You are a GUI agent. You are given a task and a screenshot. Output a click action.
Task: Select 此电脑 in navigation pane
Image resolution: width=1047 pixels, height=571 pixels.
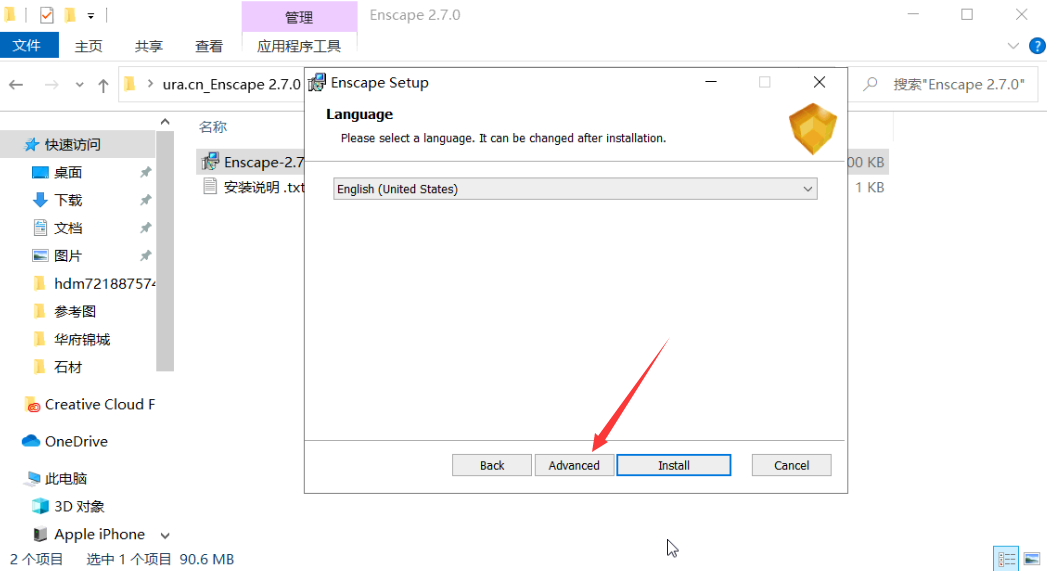[x=65, y=478]
